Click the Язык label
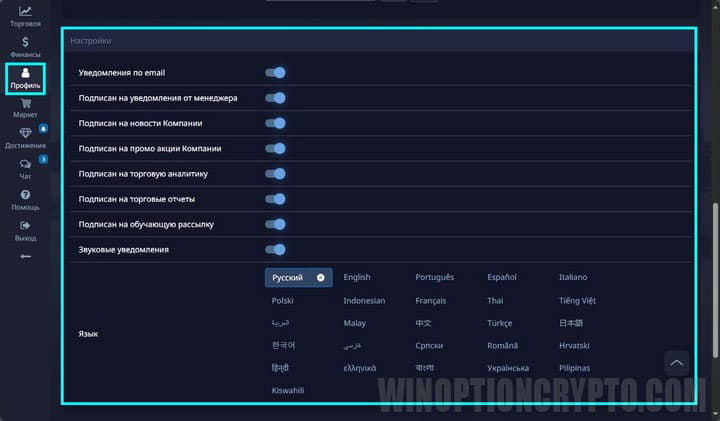Screen dimensions: 720x421 click(88, 334)
